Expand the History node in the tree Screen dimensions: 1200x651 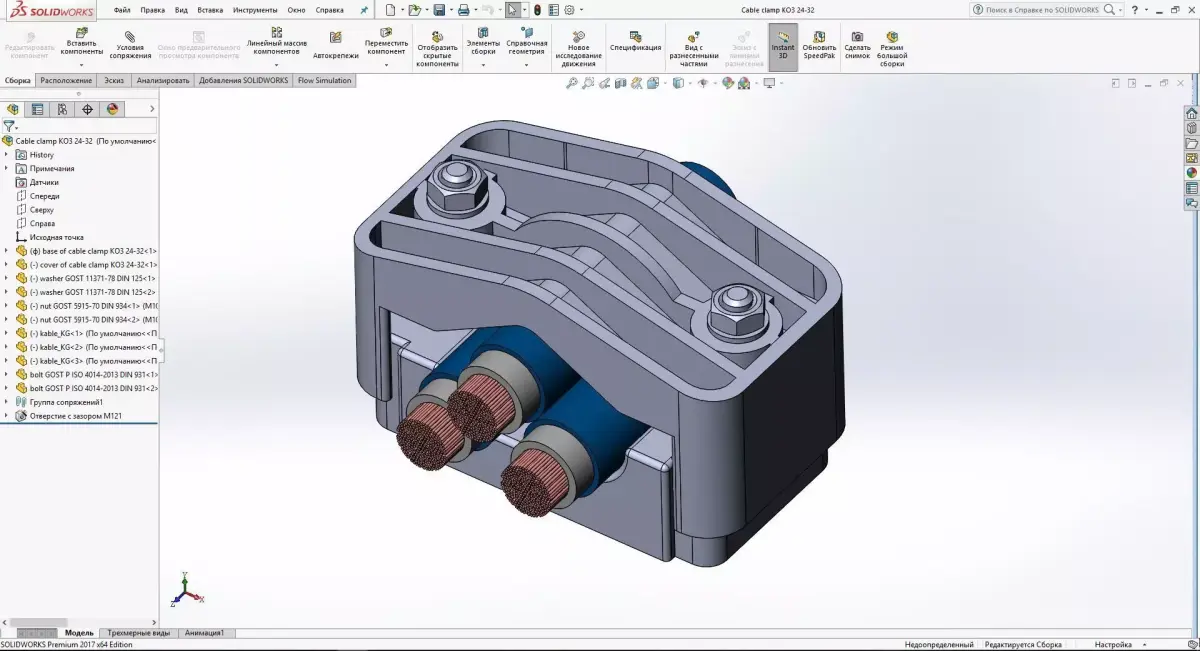8,154
